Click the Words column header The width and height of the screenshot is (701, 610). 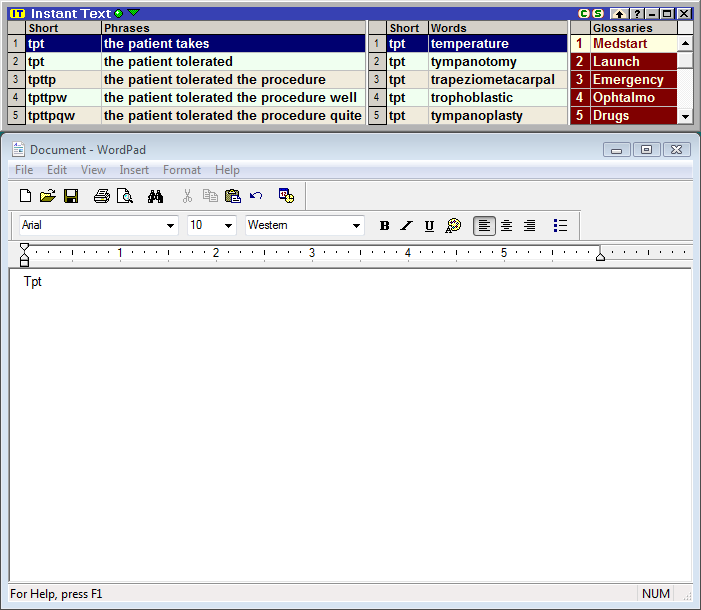[x=498, y=28]
